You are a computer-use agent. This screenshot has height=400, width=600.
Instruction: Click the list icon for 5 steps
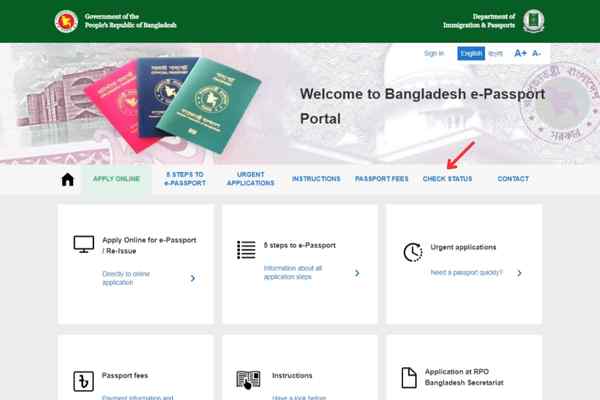(246, 250)
